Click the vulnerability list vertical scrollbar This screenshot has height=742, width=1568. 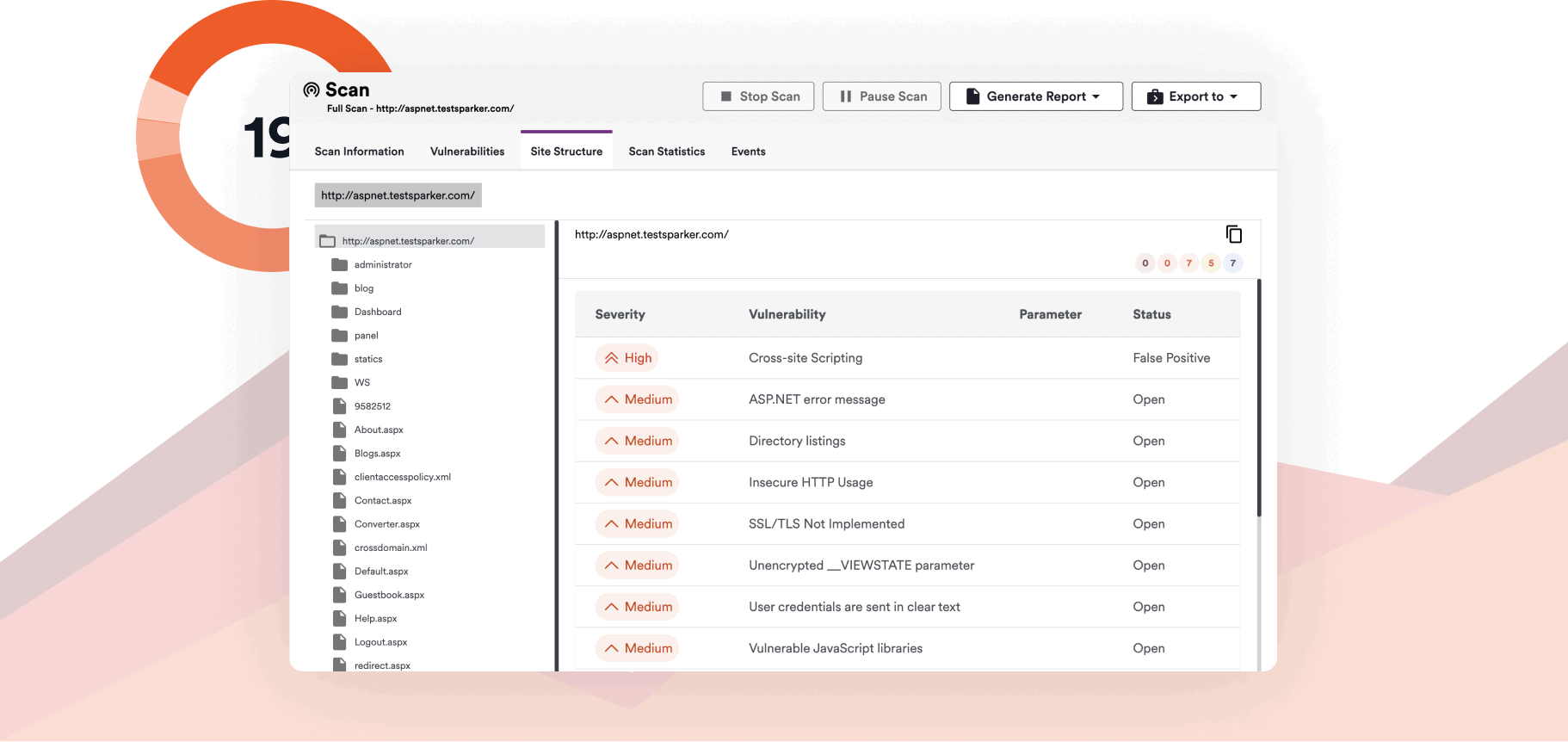point(1259,398)
